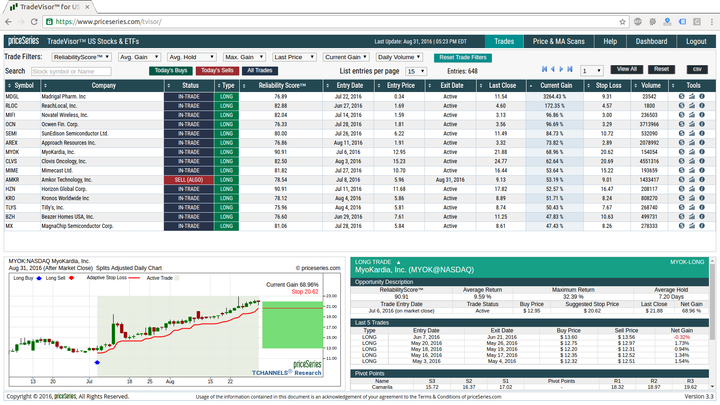
Task: Click SELL (ALGO) status for AMKR
Action: (189, 180)
